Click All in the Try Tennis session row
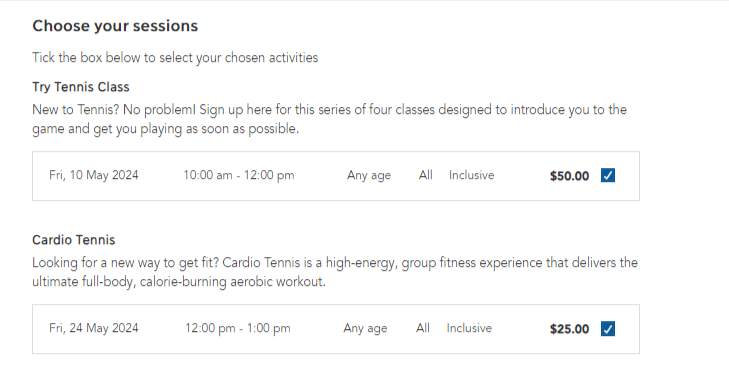Screen dimensions: 729x367 pos(425,175)
